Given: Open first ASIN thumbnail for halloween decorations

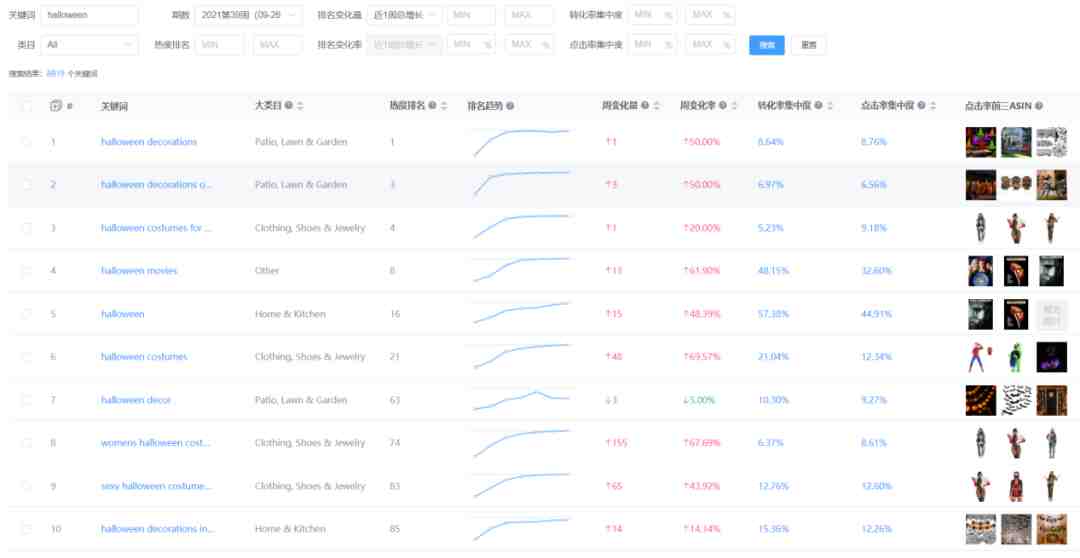Looking at the screenshot, I should tap(980, 142).
